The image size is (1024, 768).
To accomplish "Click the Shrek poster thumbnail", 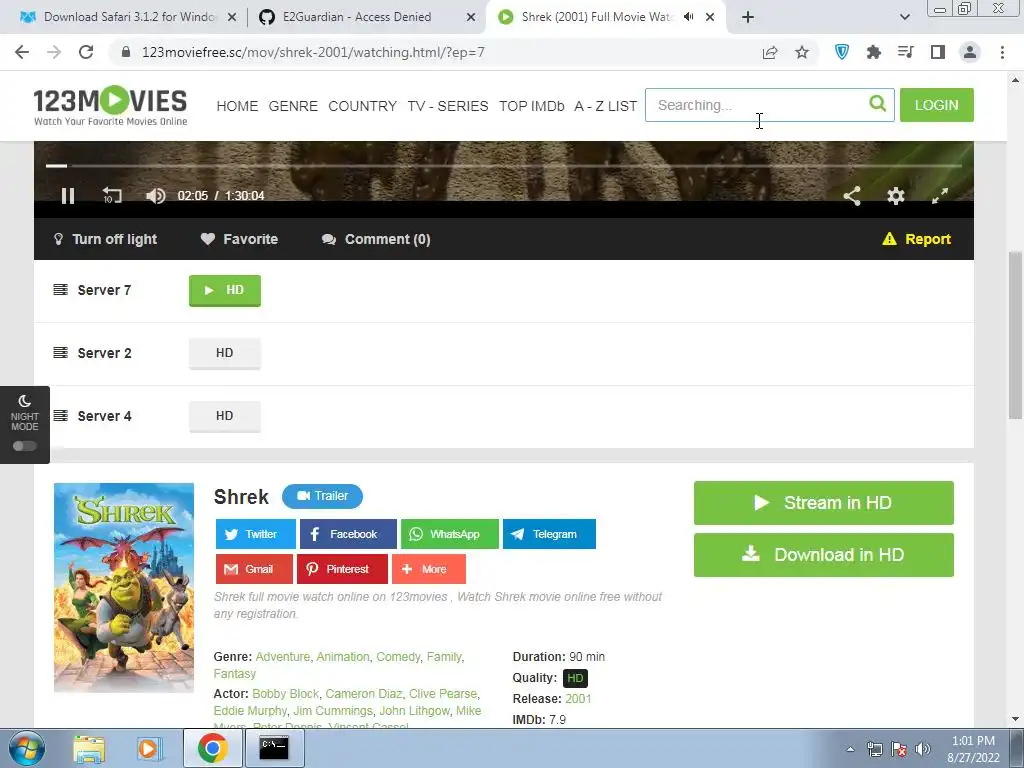I will (124, 587).
